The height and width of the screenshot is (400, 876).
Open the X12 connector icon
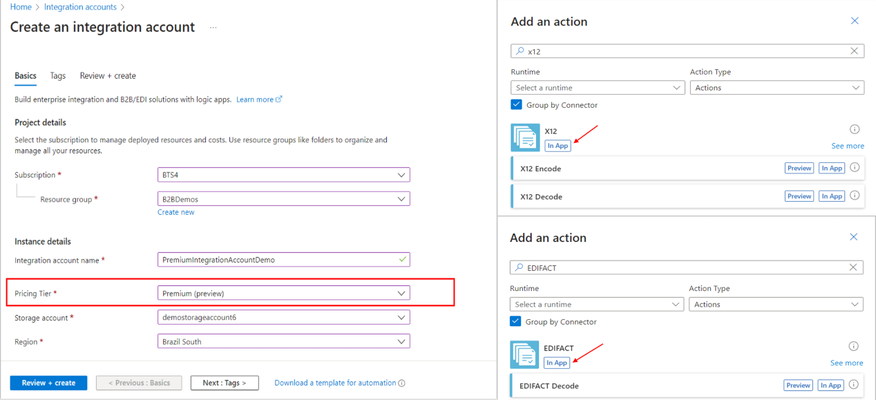coord(525,137)
